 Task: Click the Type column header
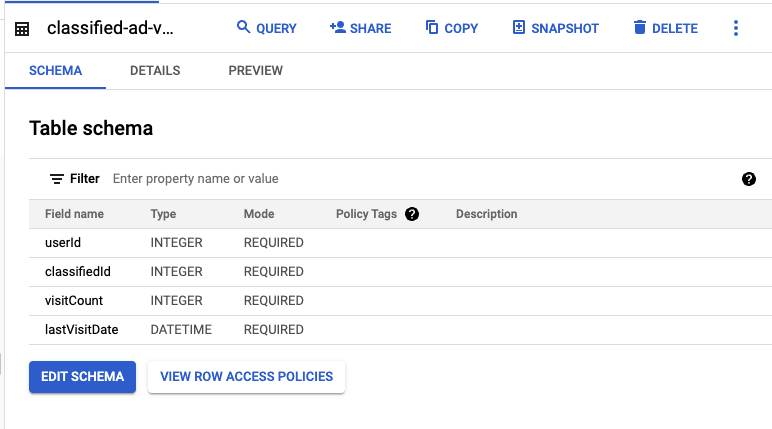coord(163,214)
